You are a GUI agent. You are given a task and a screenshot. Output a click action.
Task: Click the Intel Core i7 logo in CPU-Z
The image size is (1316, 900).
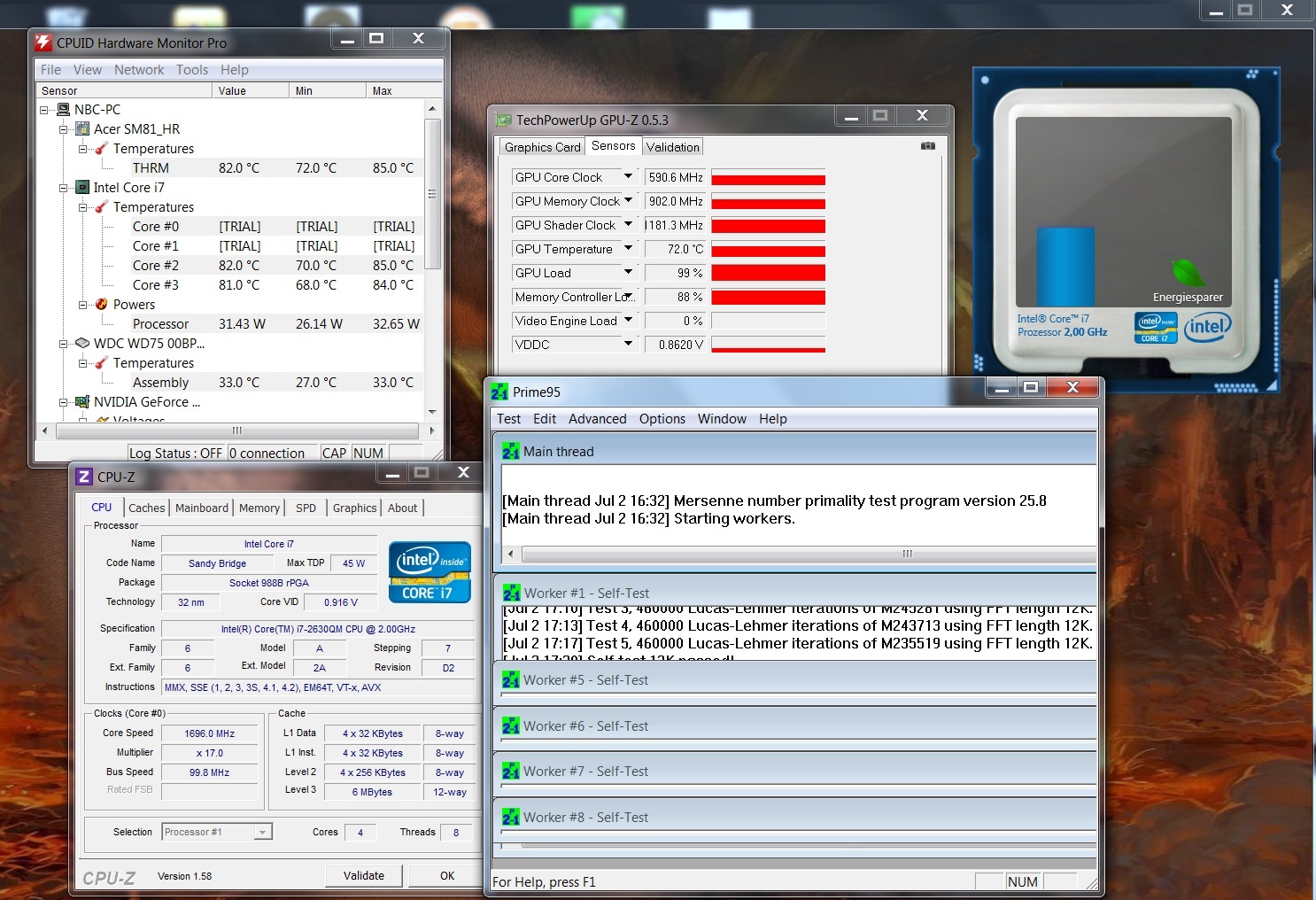(x=430, y=572)
